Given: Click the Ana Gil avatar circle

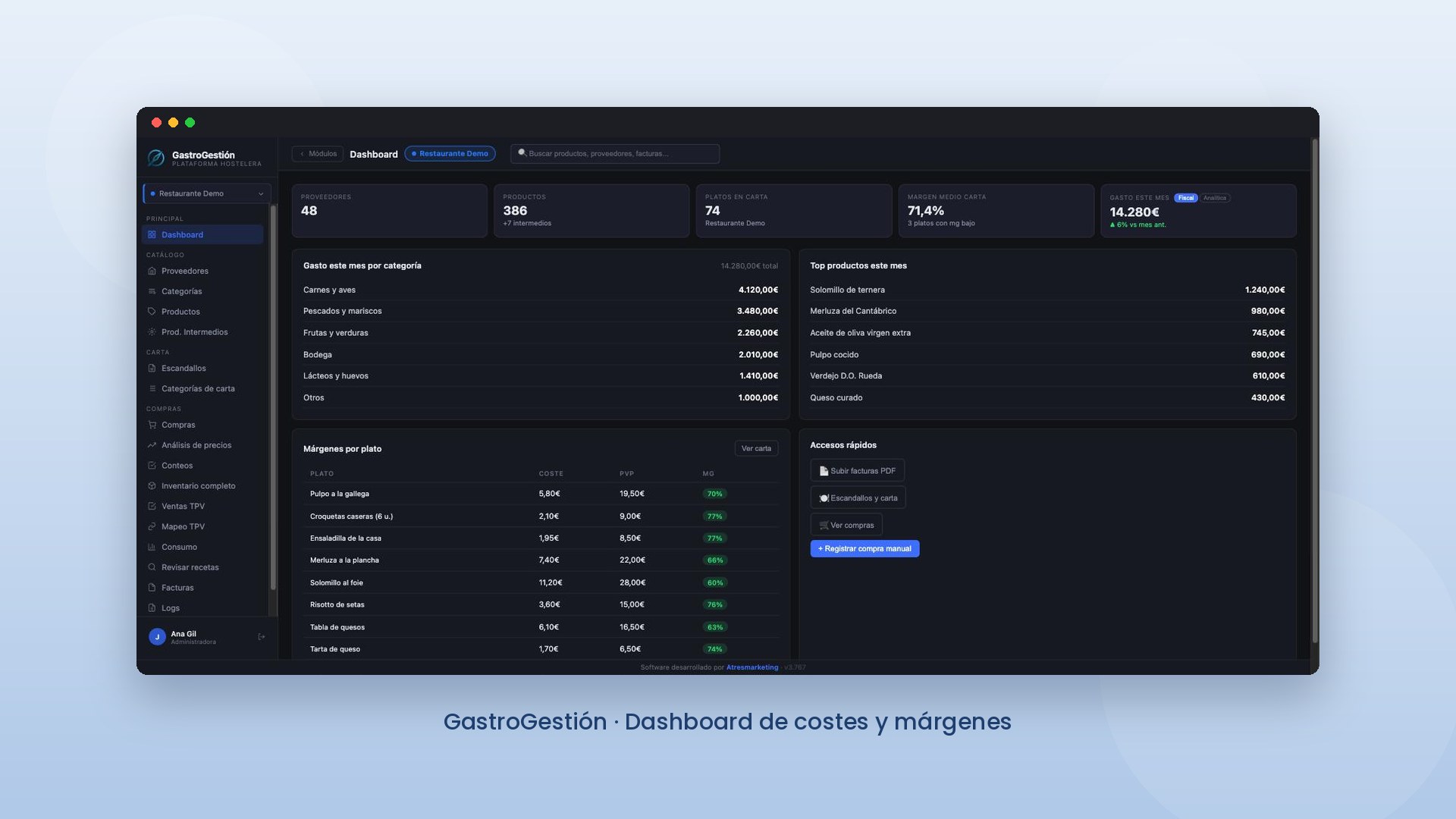Looking at the screenshot, I should coord(157,637).
